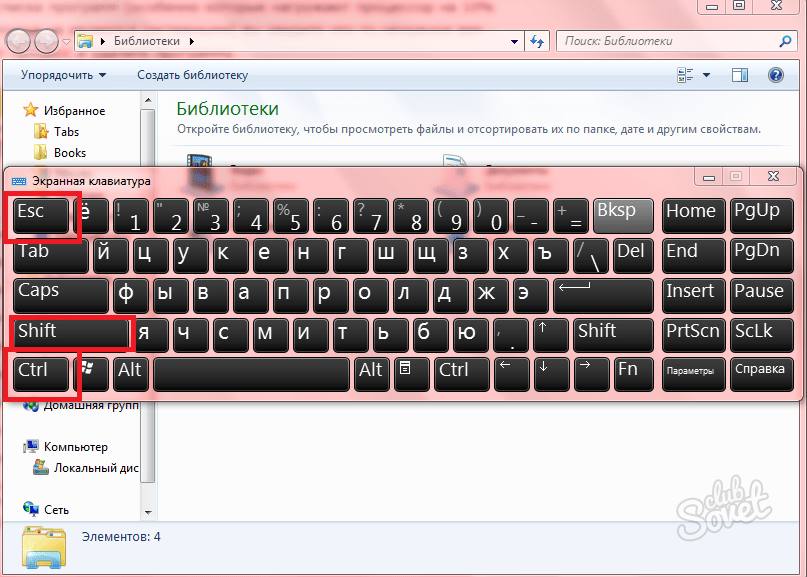
Task: Click the Enter key with return arrow
Action: click(603, 296)
